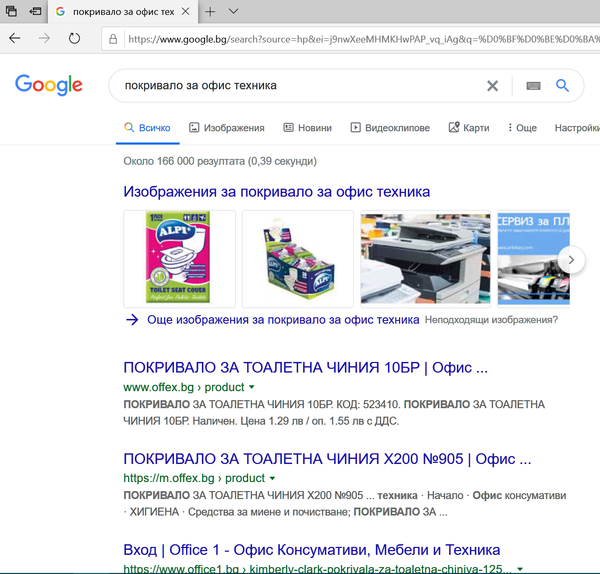Image resolution: width=600 pixels, height=574 pixels.
Task: Select the Всичко tab
Action: pyautogui.click(x=148, y=128)
